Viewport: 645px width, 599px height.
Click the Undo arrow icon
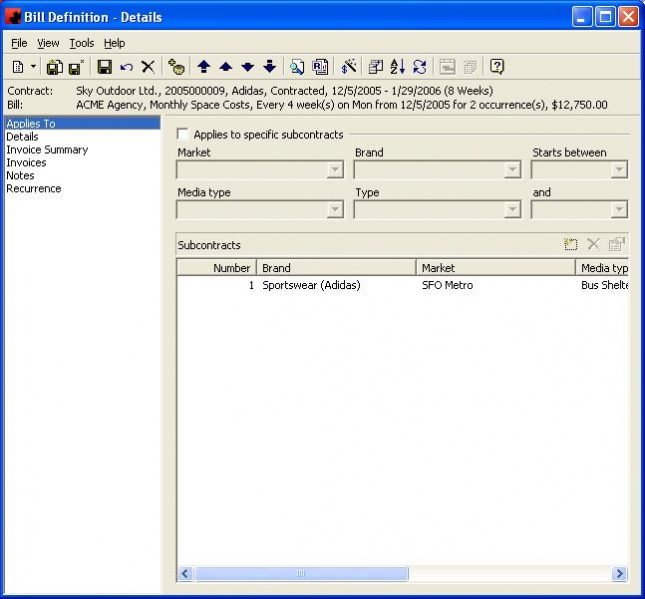coord(126,67)
